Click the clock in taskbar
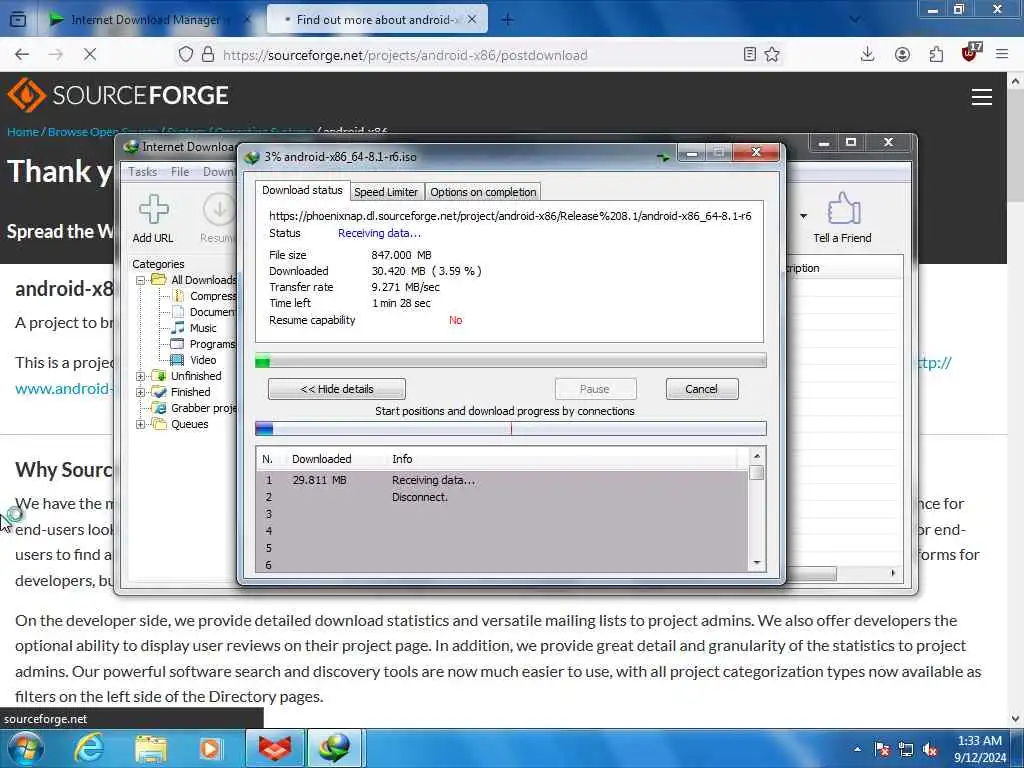This screenshot has height=768, width=1024. 980,749
